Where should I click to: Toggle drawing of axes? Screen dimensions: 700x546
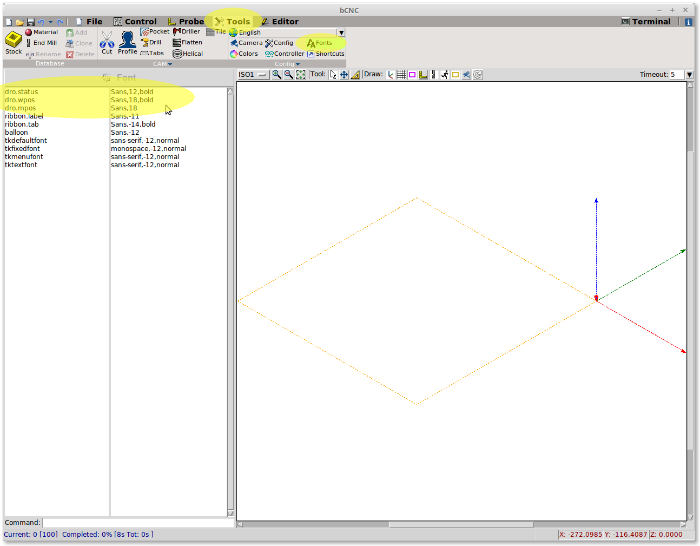[x=390, y=75]
